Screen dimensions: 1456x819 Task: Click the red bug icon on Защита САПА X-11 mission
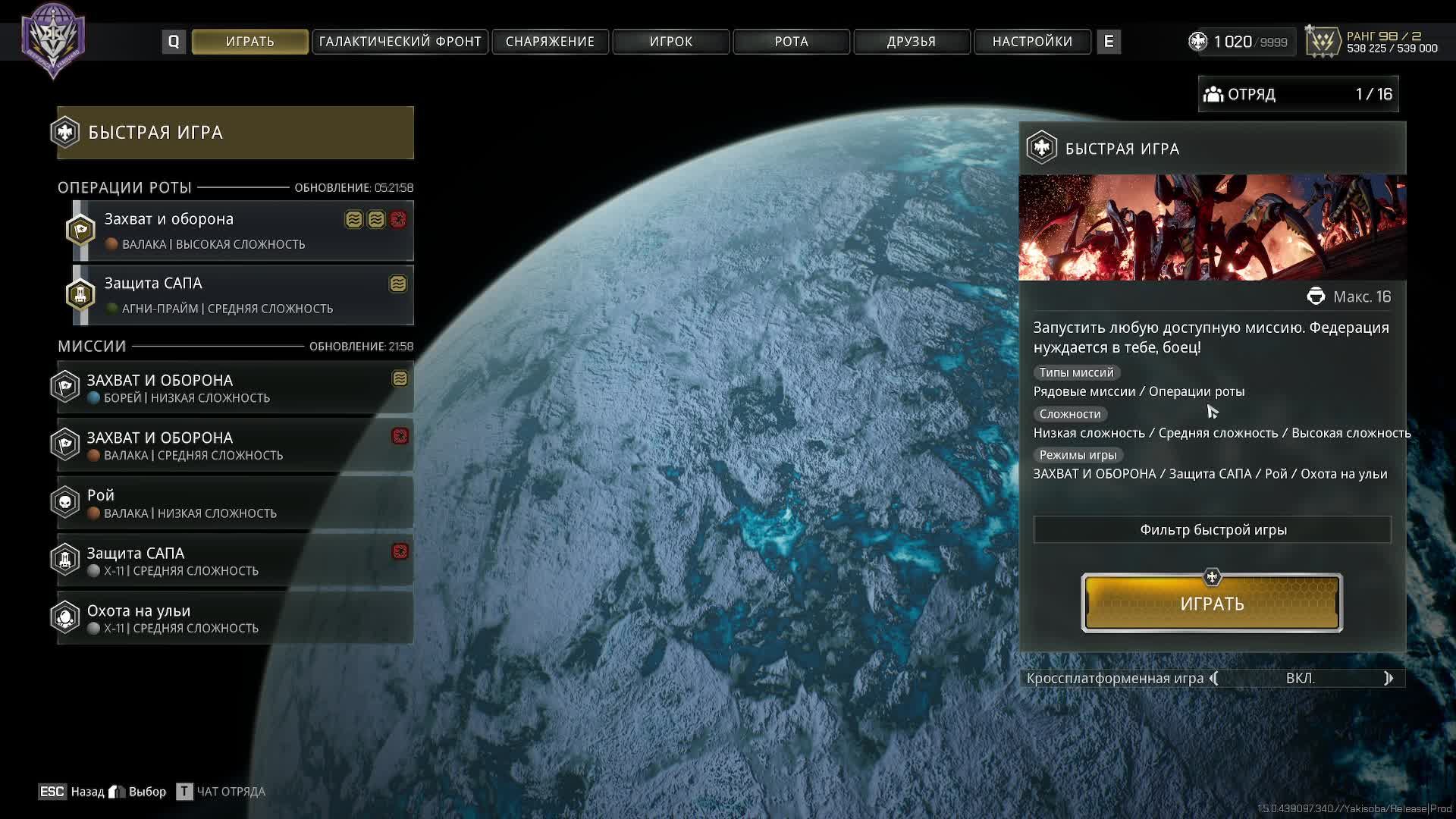click(400, 551)
